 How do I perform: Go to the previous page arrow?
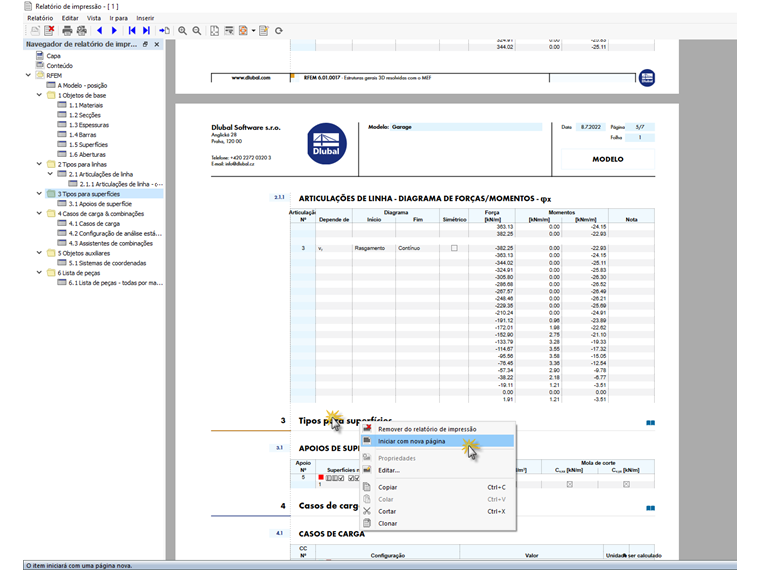(x=100, y=31)
